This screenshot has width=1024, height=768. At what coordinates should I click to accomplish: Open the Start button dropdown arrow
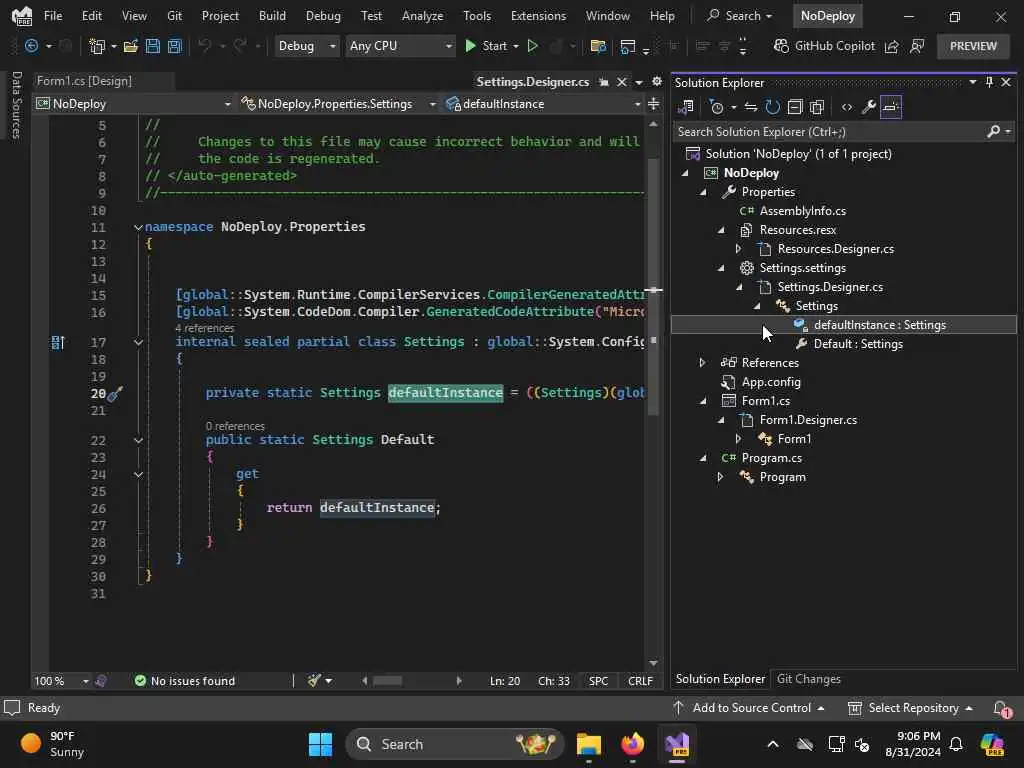[516, 46]
